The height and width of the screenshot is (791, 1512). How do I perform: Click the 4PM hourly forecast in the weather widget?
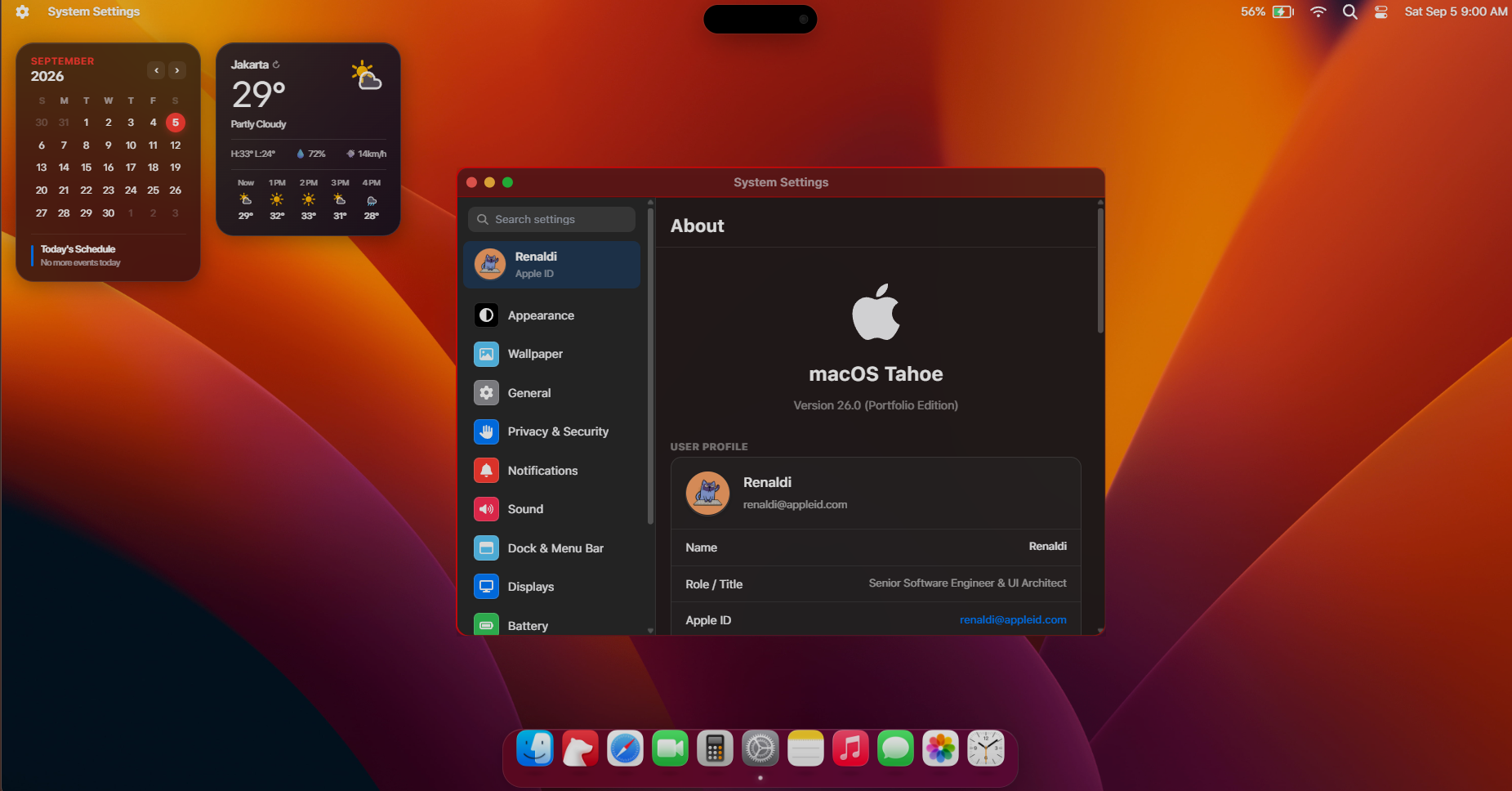click(372, 199)
